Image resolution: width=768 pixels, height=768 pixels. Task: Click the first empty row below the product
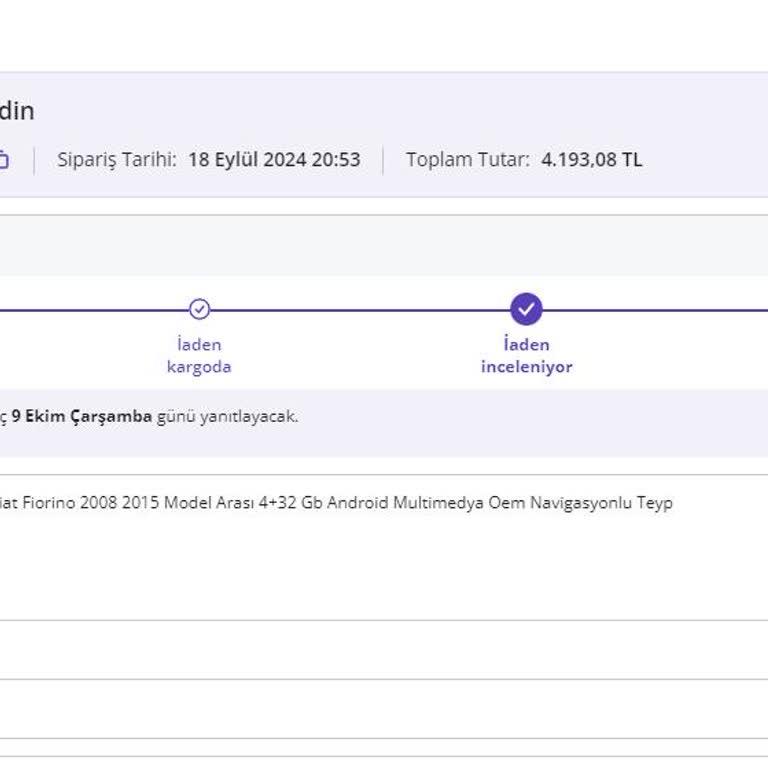384,650
